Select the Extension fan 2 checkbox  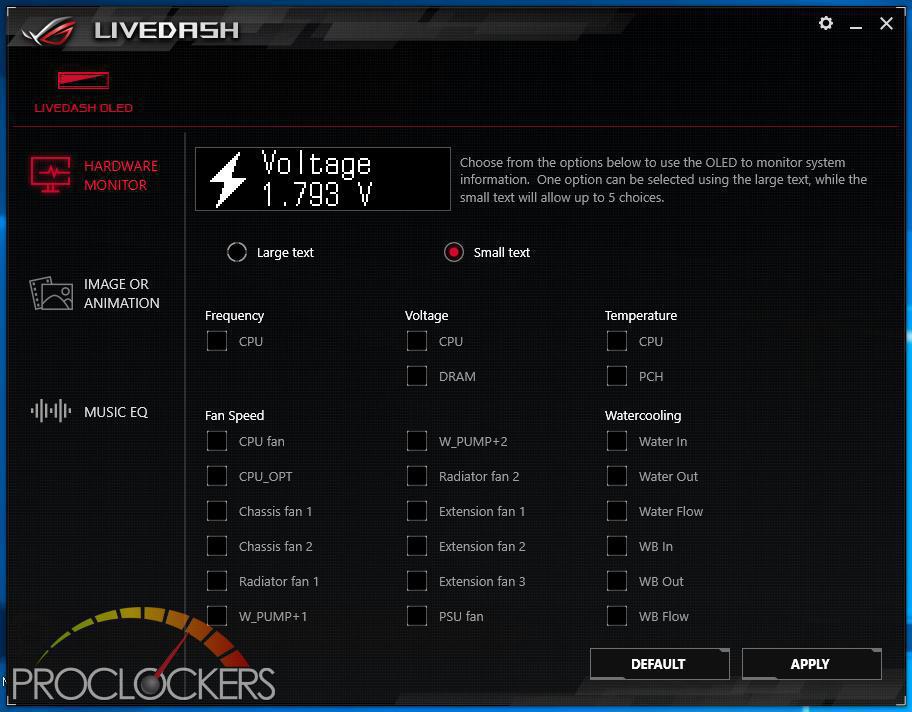click(x=417, y=546)
